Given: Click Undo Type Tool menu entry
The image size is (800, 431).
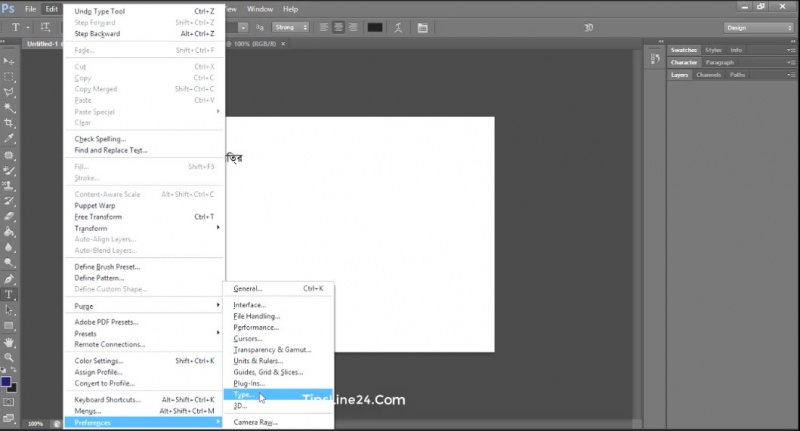Looking at the screenshot, I should (144, 11).
